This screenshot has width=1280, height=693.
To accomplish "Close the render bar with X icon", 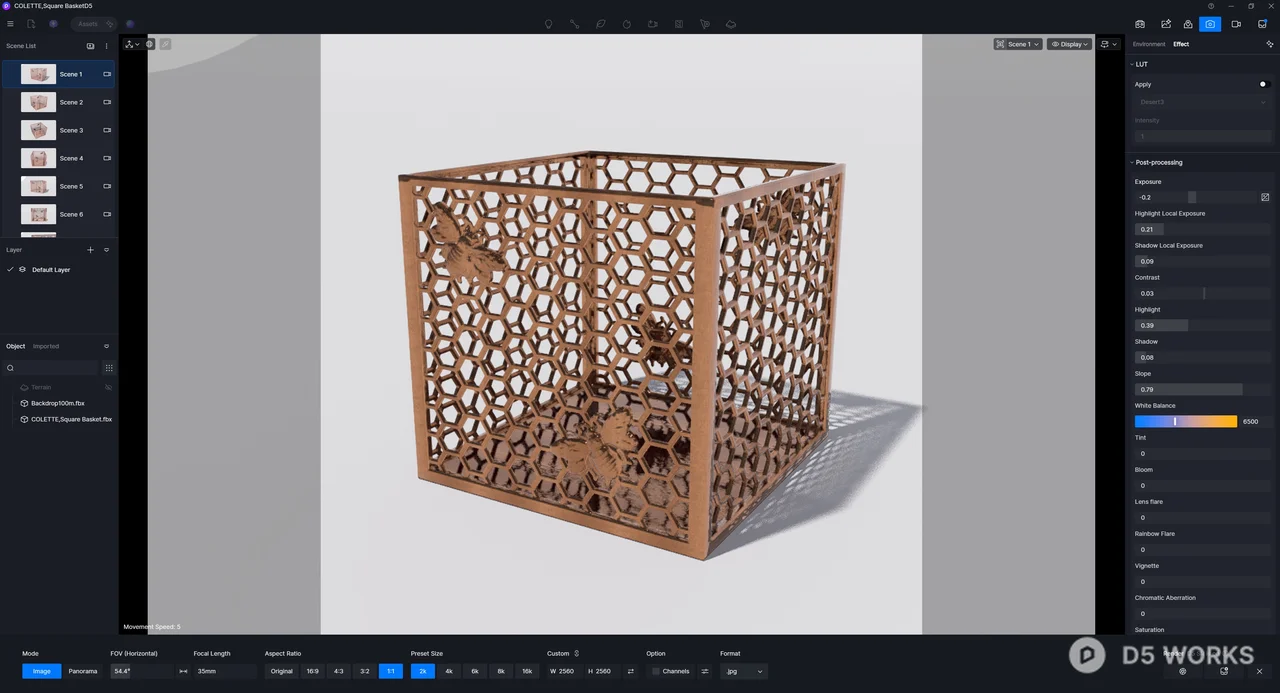I will [x=1259, y=671].
